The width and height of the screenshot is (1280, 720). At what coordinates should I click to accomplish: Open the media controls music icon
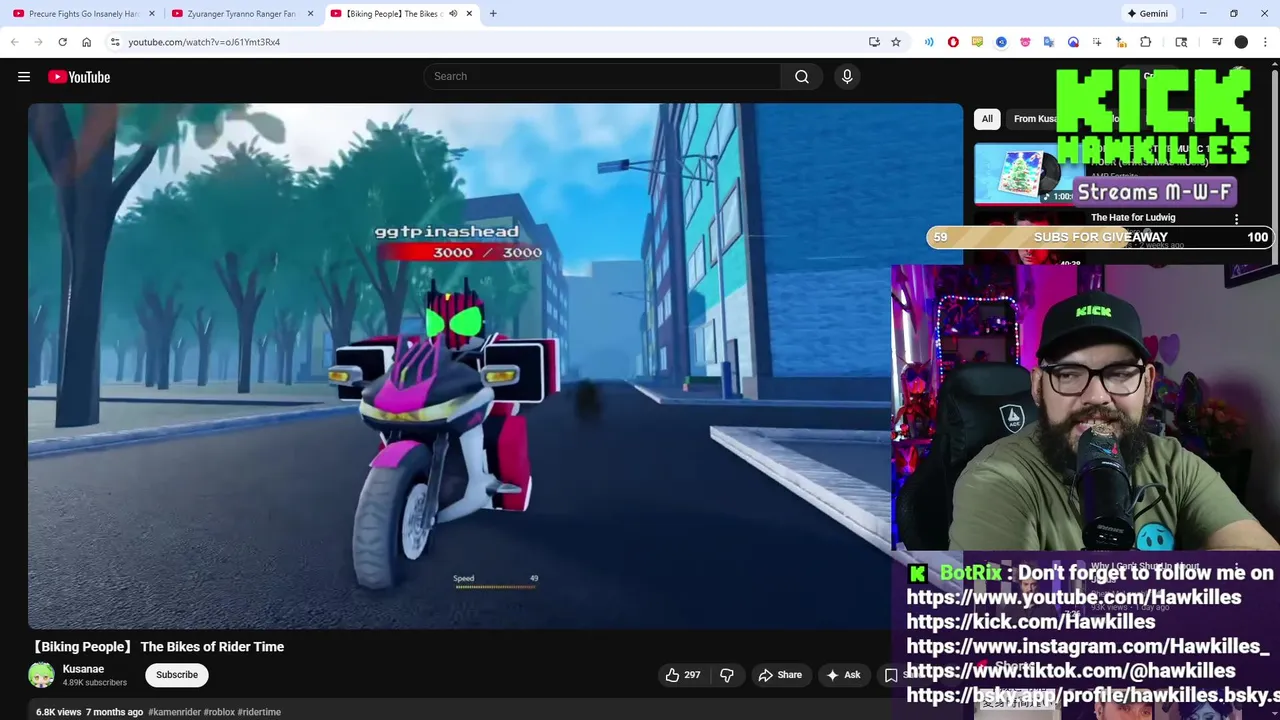[x=1217, y=42]
